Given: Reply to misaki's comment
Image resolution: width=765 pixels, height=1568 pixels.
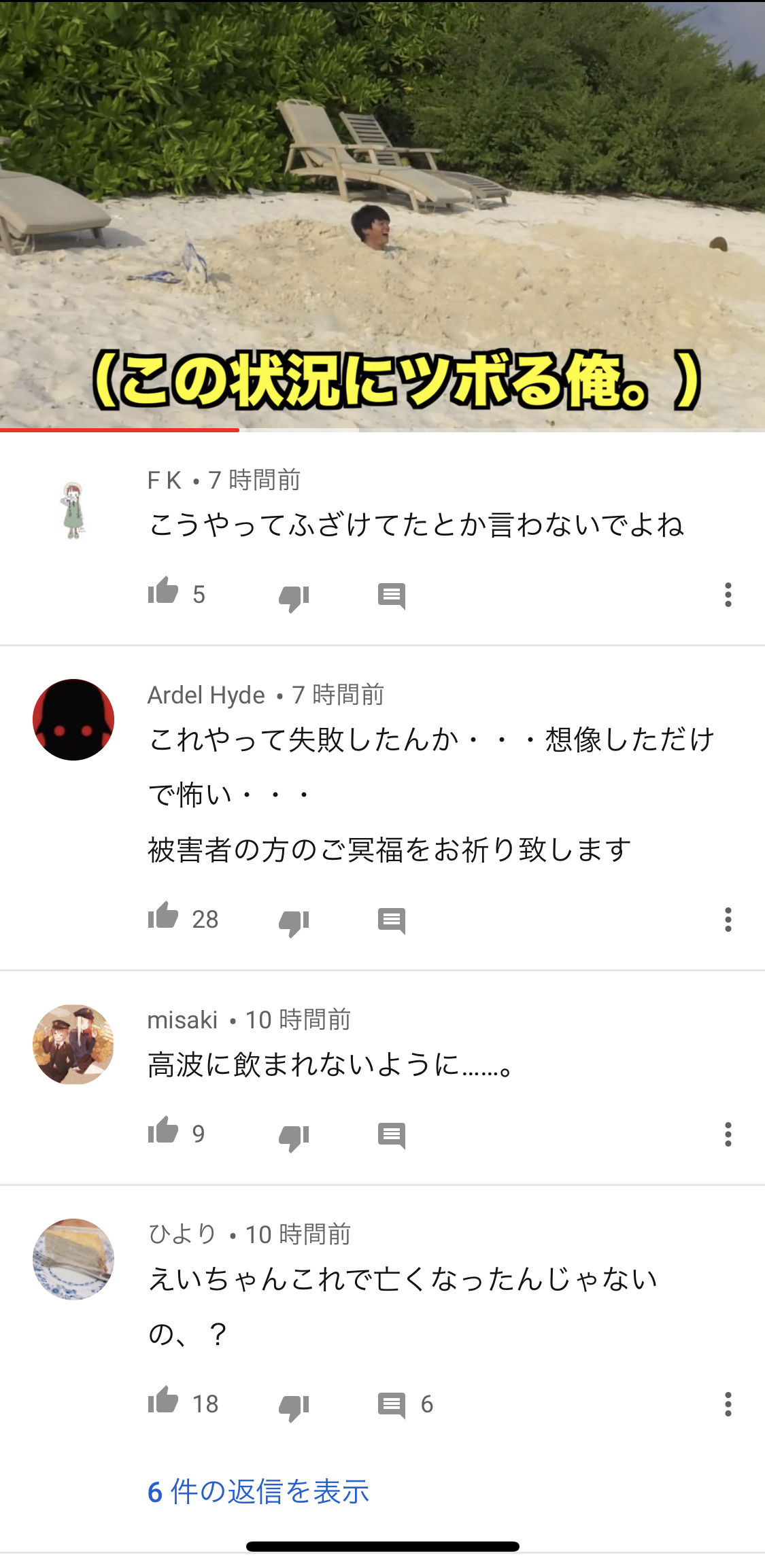Looking at the screenshot, I should (392, 1136).
